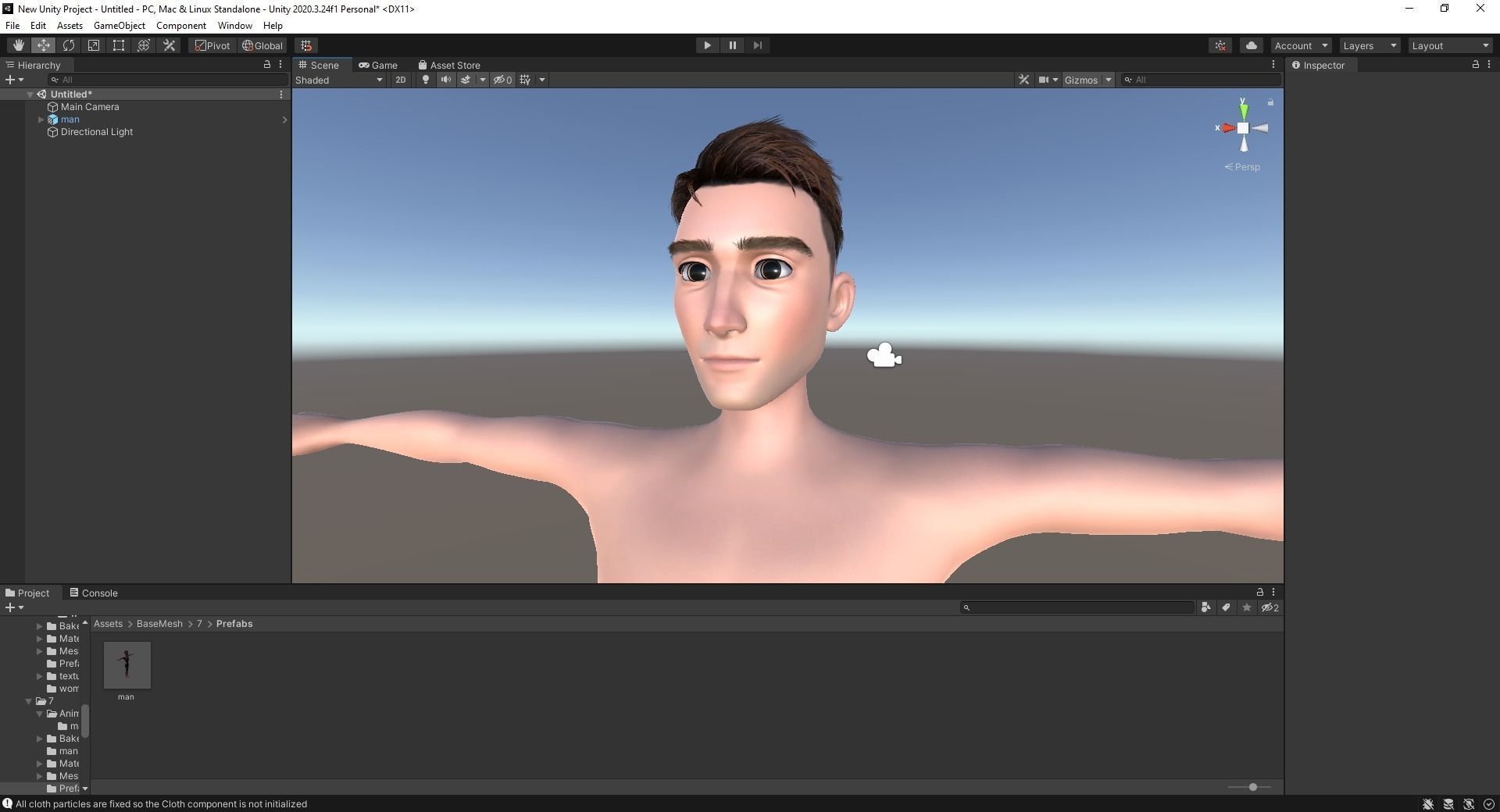Viewport: 1500px width, 812px height.
Task: Open the Layout dropdown
Action: [1450, 45]
